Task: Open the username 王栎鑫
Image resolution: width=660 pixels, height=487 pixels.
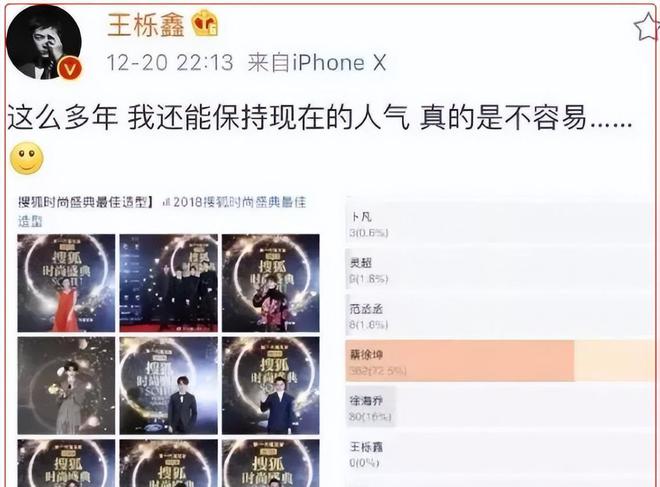Action: (146, 24)
